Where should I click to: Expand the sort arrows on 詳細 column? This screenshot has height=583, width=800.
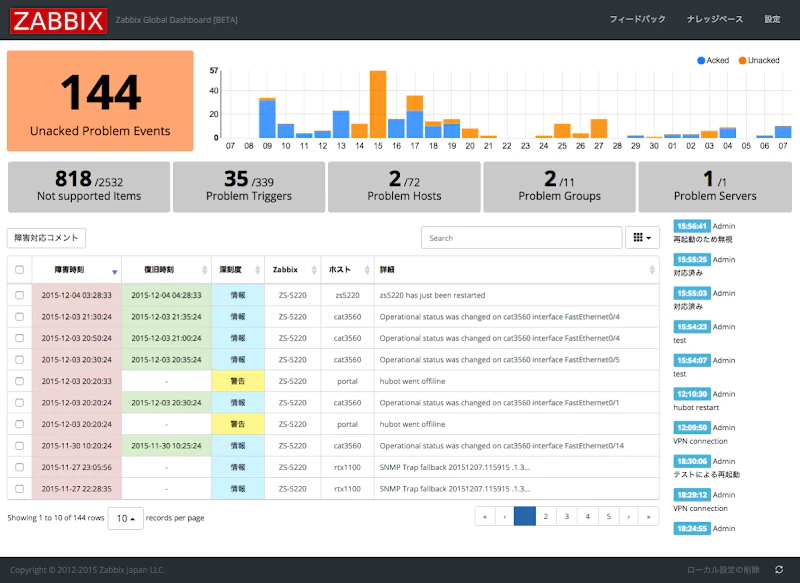tap(652, 270)
